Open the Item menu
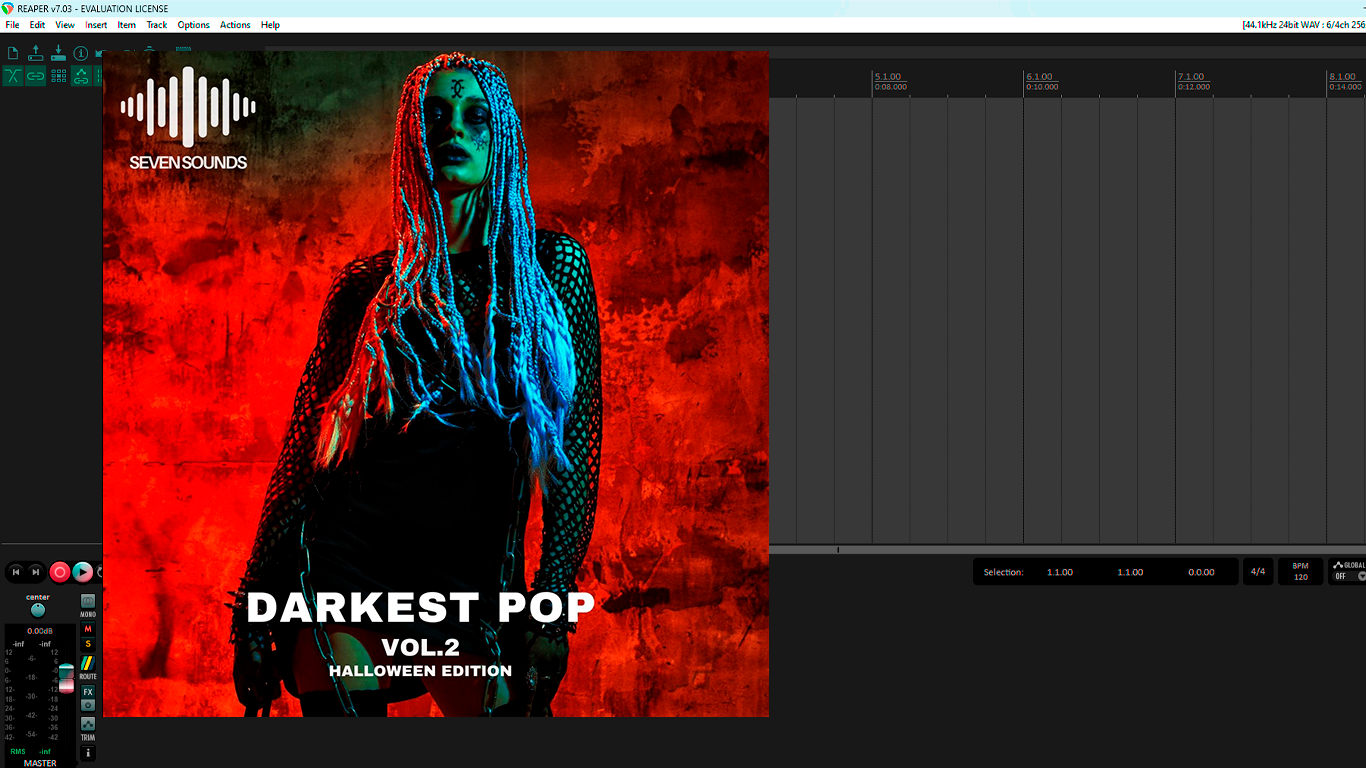This screenshot has height=768, width=1366. pyautogui.click(x=127, y=25)
